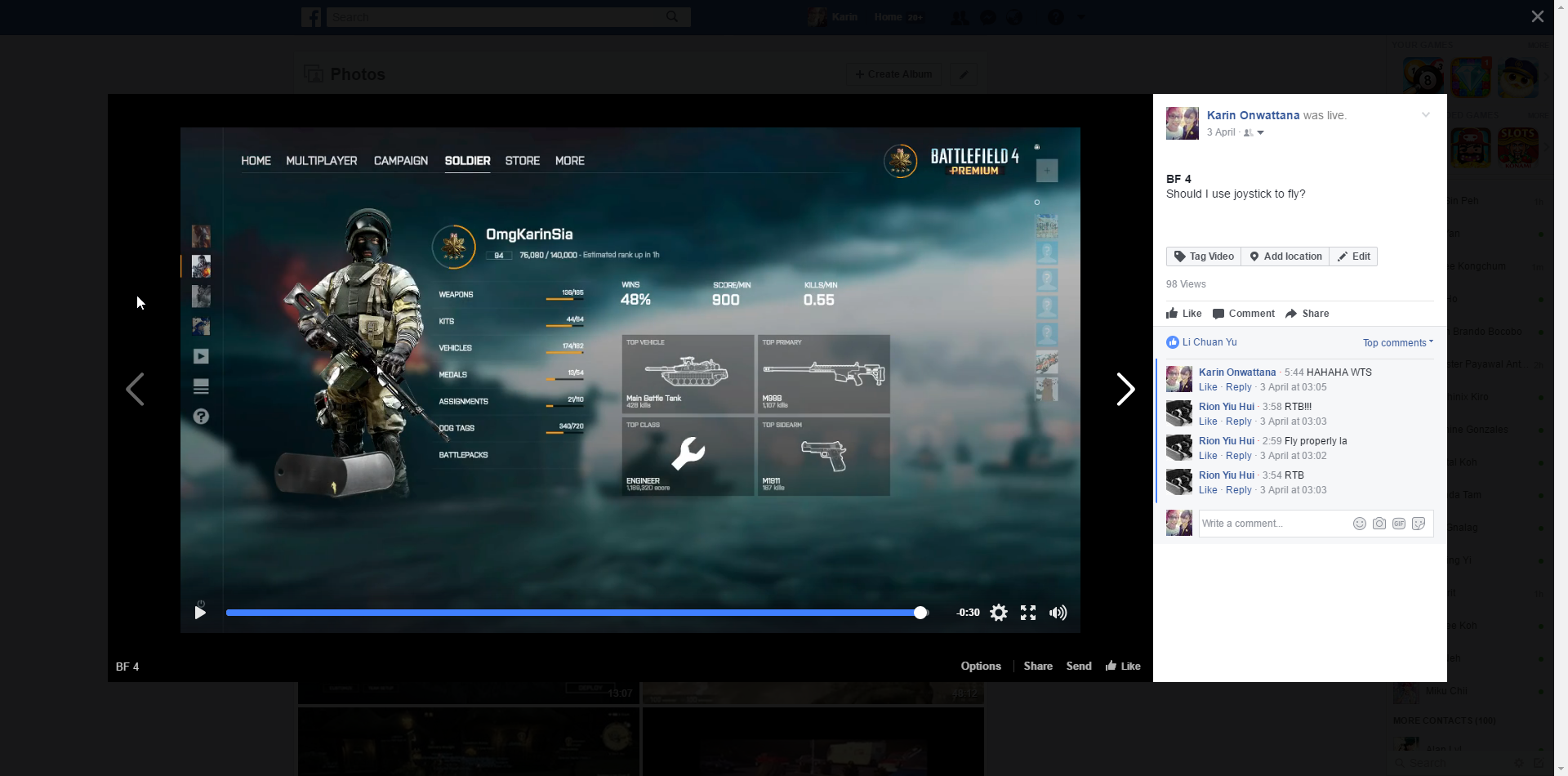This screenshot has height=776, width=1568.
Task: Click the Edit post button
Action: coord(1353,256)
